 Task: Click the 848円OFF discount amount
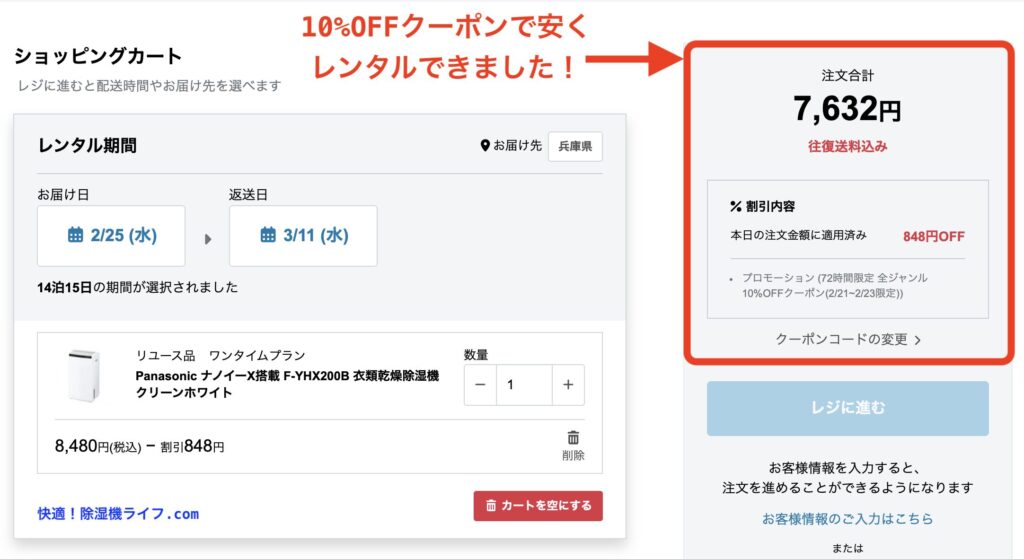tap(933, 236)
